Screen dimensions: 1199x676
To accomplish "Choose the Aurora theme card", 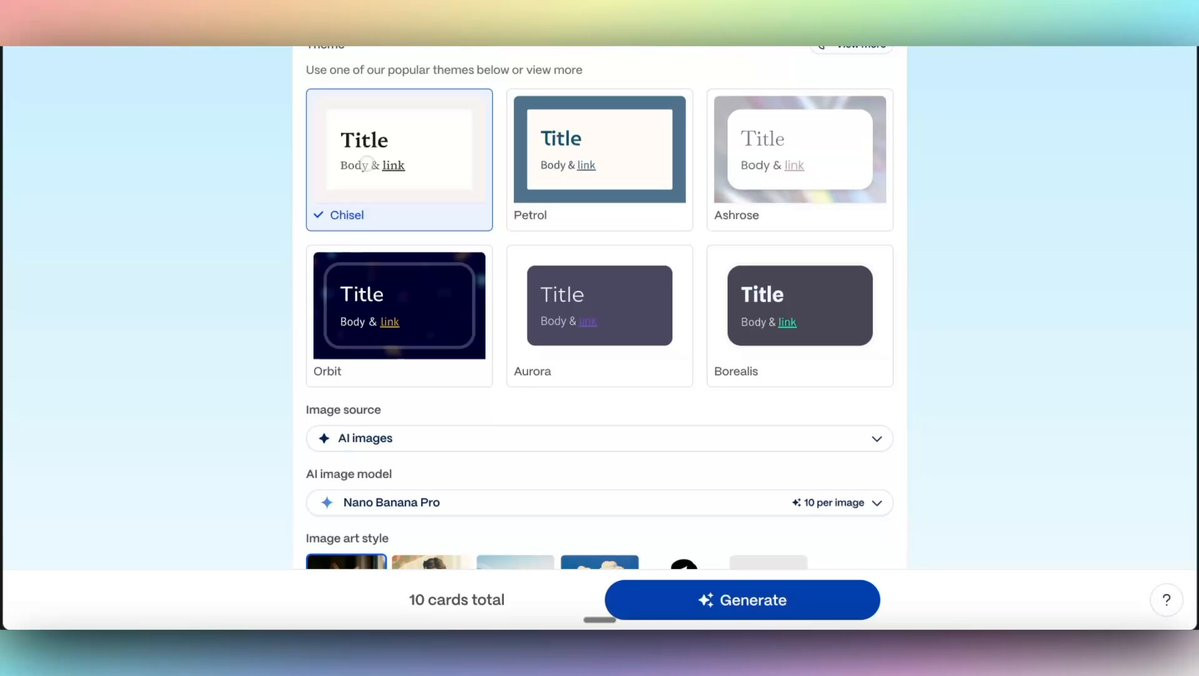I will tap(600, 315).
